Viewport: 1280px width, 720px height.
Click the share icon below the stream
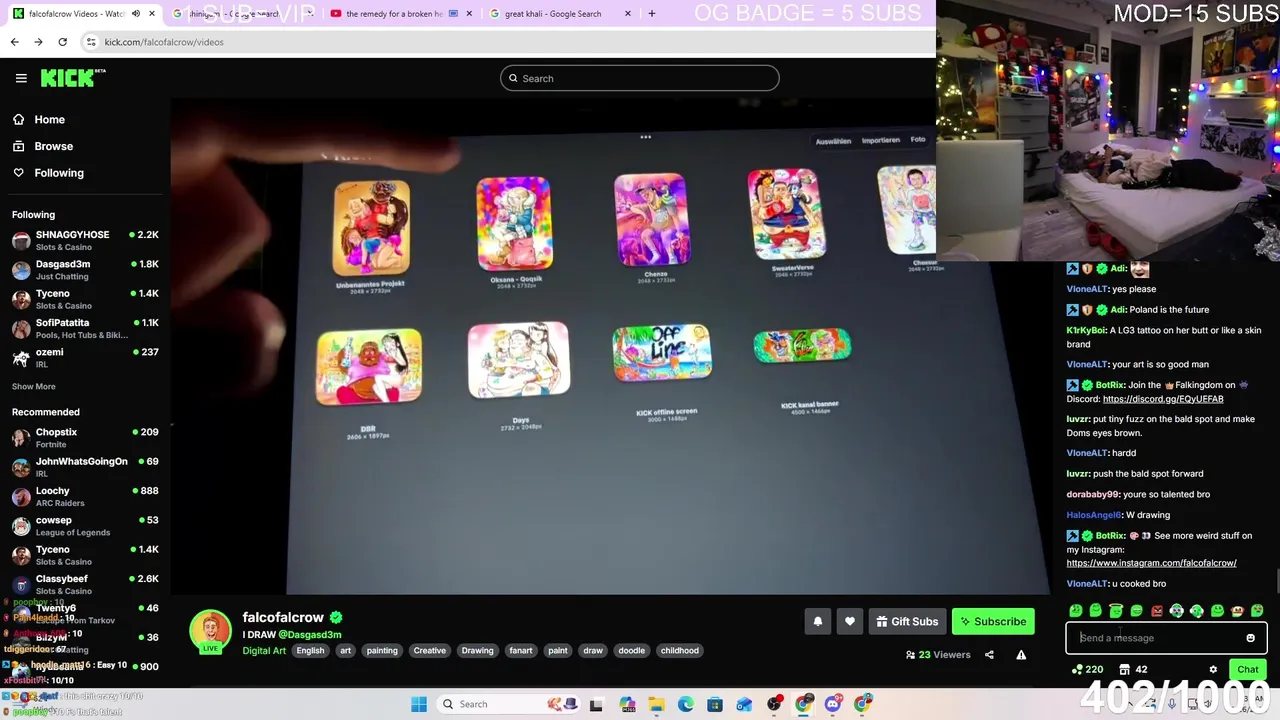[989, 655]
